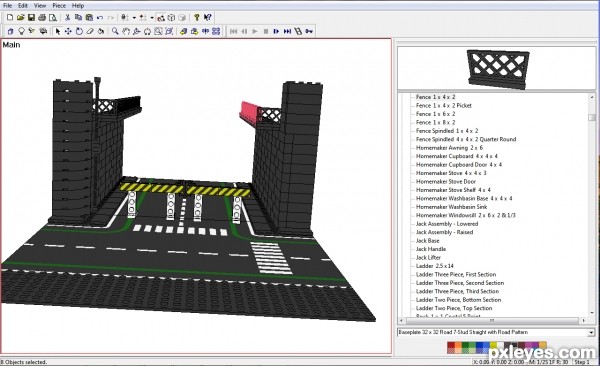The width and height of the screenshot is (600, 366).
Task: Open the dropdown arrow beside the lock icon
Action: click(x=134, y=18)
